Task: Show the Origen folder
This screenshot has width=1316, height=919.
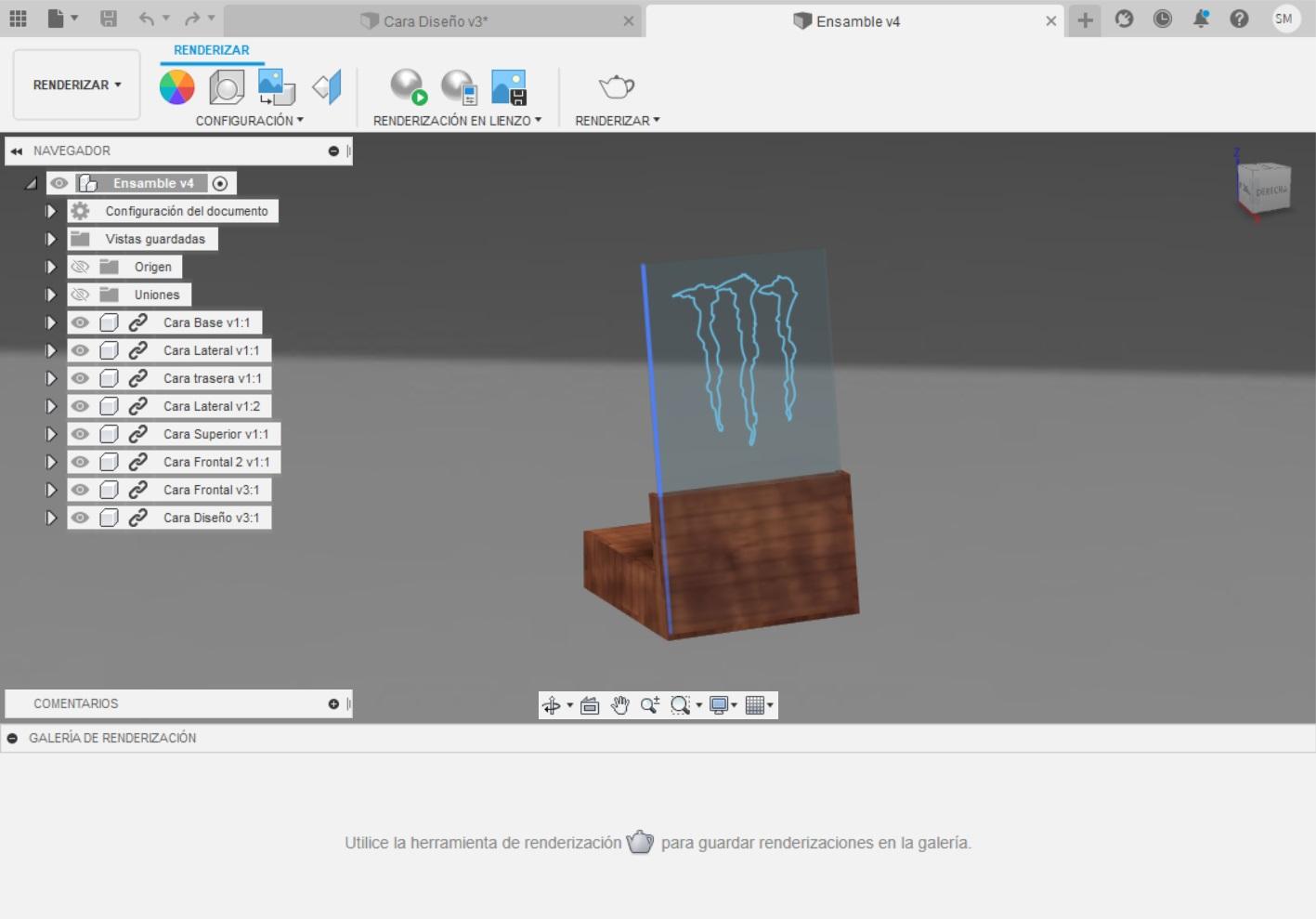Action: pos(81,267)
